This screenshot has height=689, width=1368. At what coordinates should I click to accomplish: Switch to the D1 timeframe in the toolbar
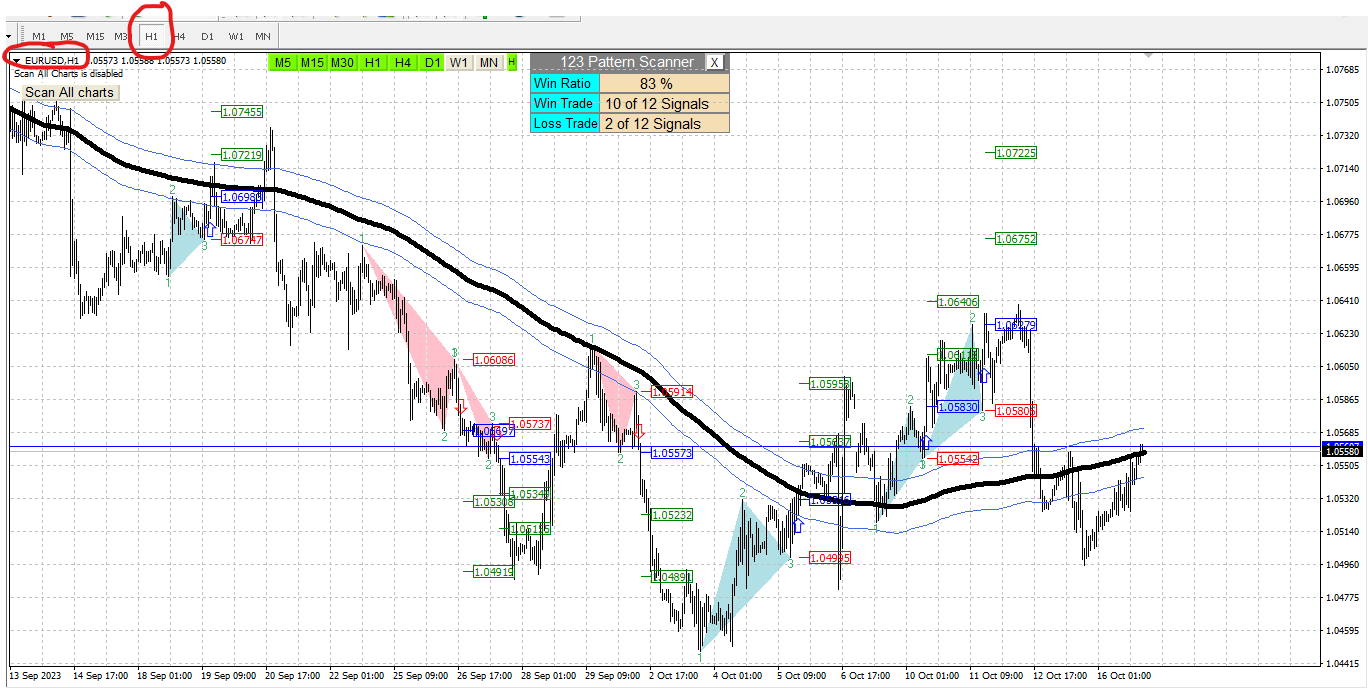(207, 36)
